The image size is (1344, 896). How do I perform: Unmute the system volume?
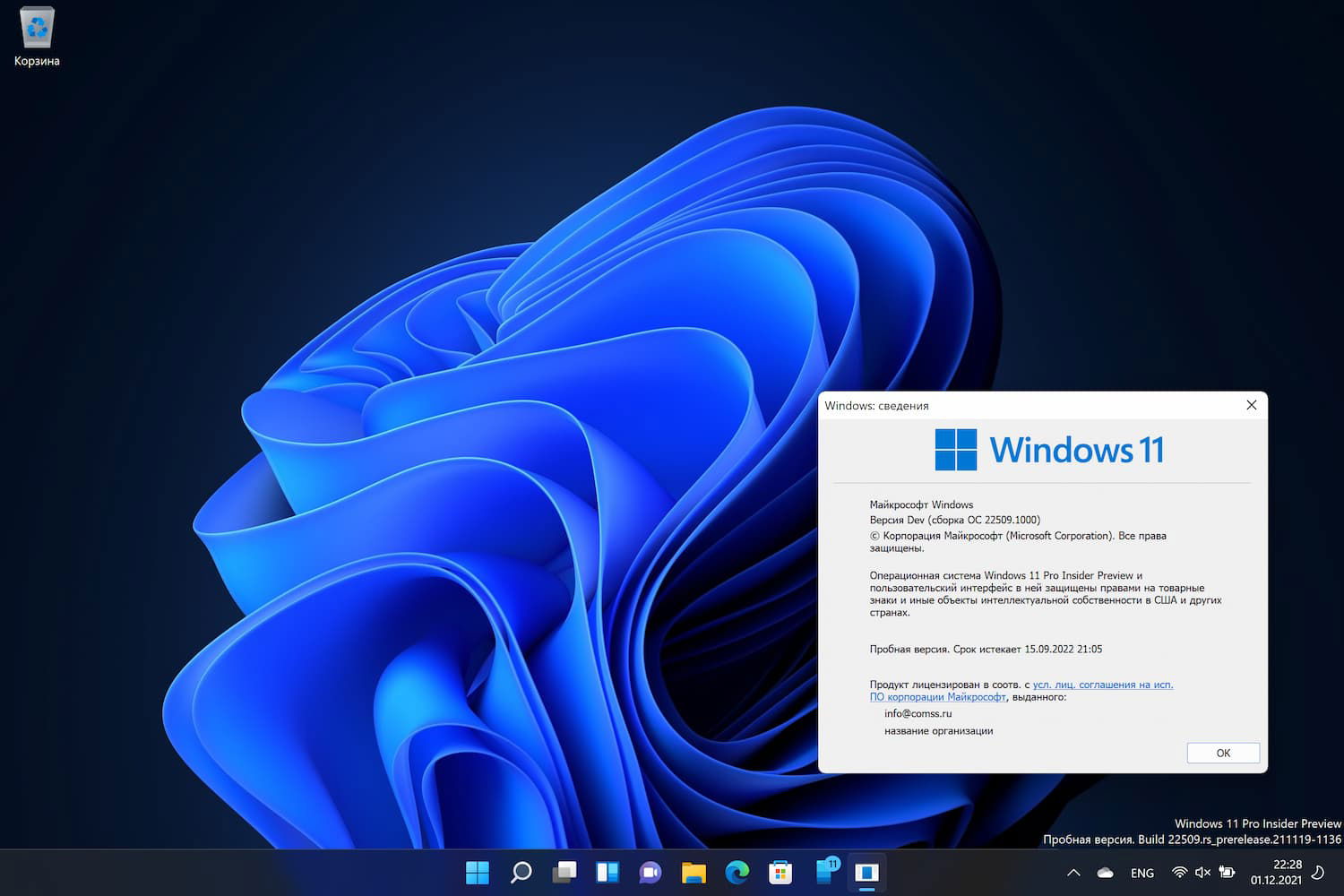(1202, 872)
